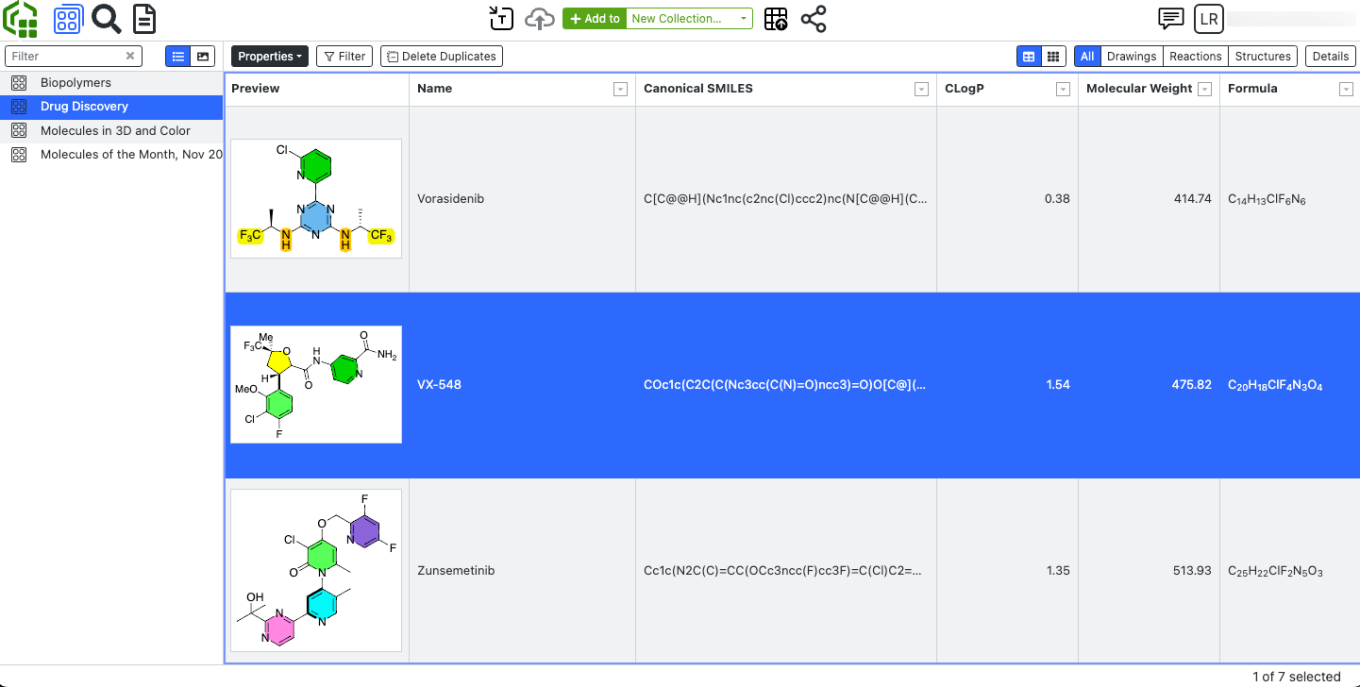
Task: Open the share icon
Action: (x=813, y=19)
